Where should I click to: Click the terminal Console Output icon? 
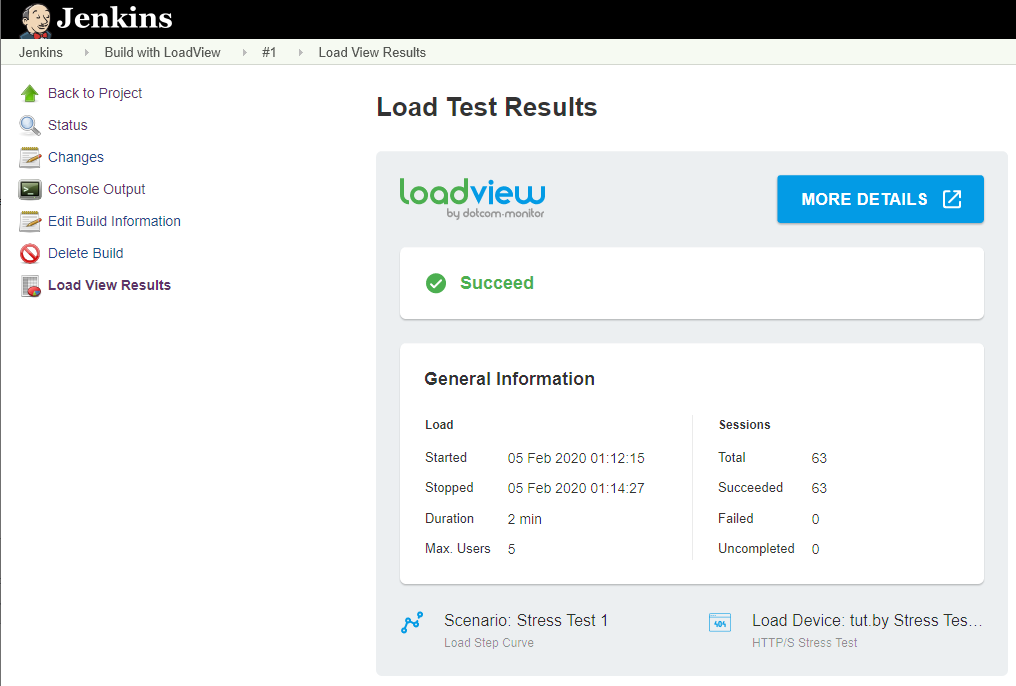pos(30,189)
